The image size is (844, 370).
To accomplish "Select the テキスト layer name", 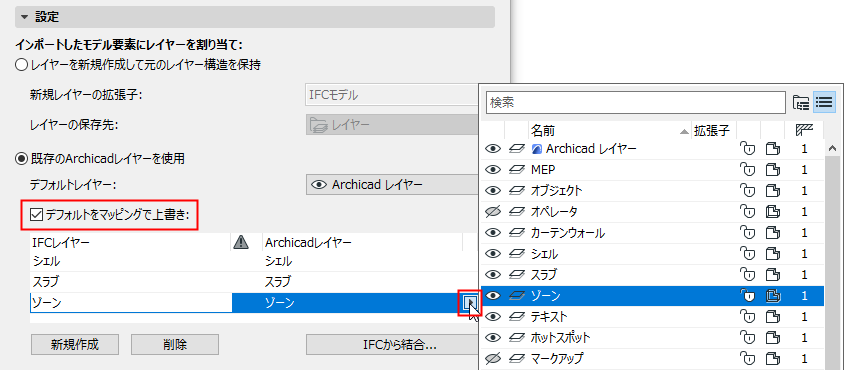I will (550, 317).
